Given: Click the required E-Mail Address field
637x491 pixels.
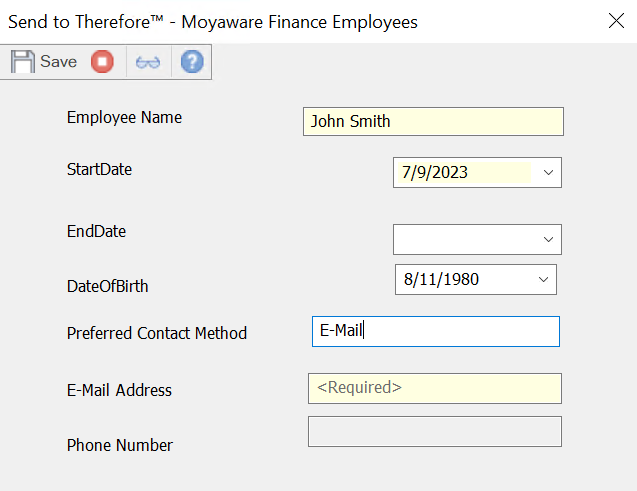Looking at the screenshot, I should (x=435, y=389).
